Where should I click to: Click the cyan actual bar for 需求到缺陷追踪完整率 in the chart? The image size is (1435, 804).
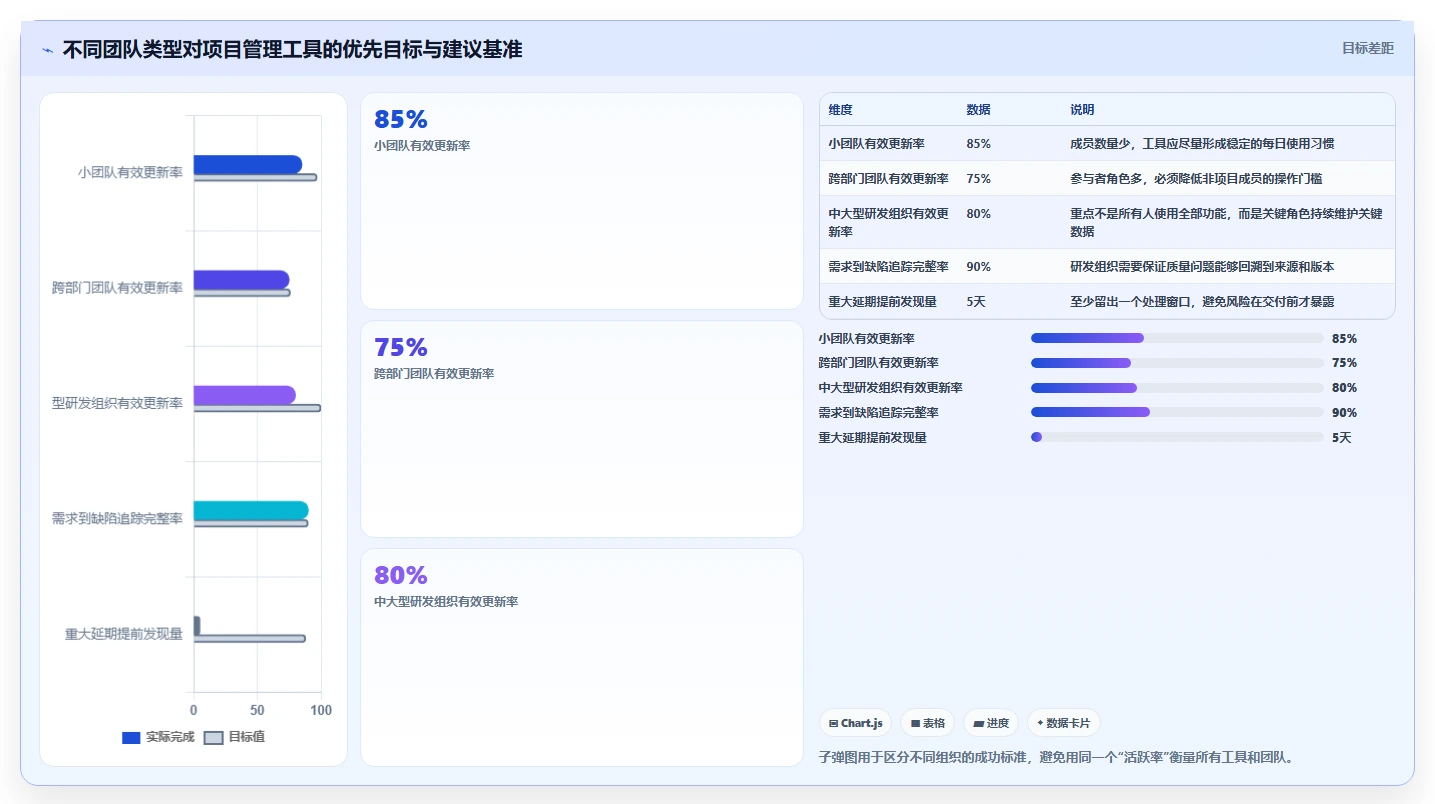251,511
